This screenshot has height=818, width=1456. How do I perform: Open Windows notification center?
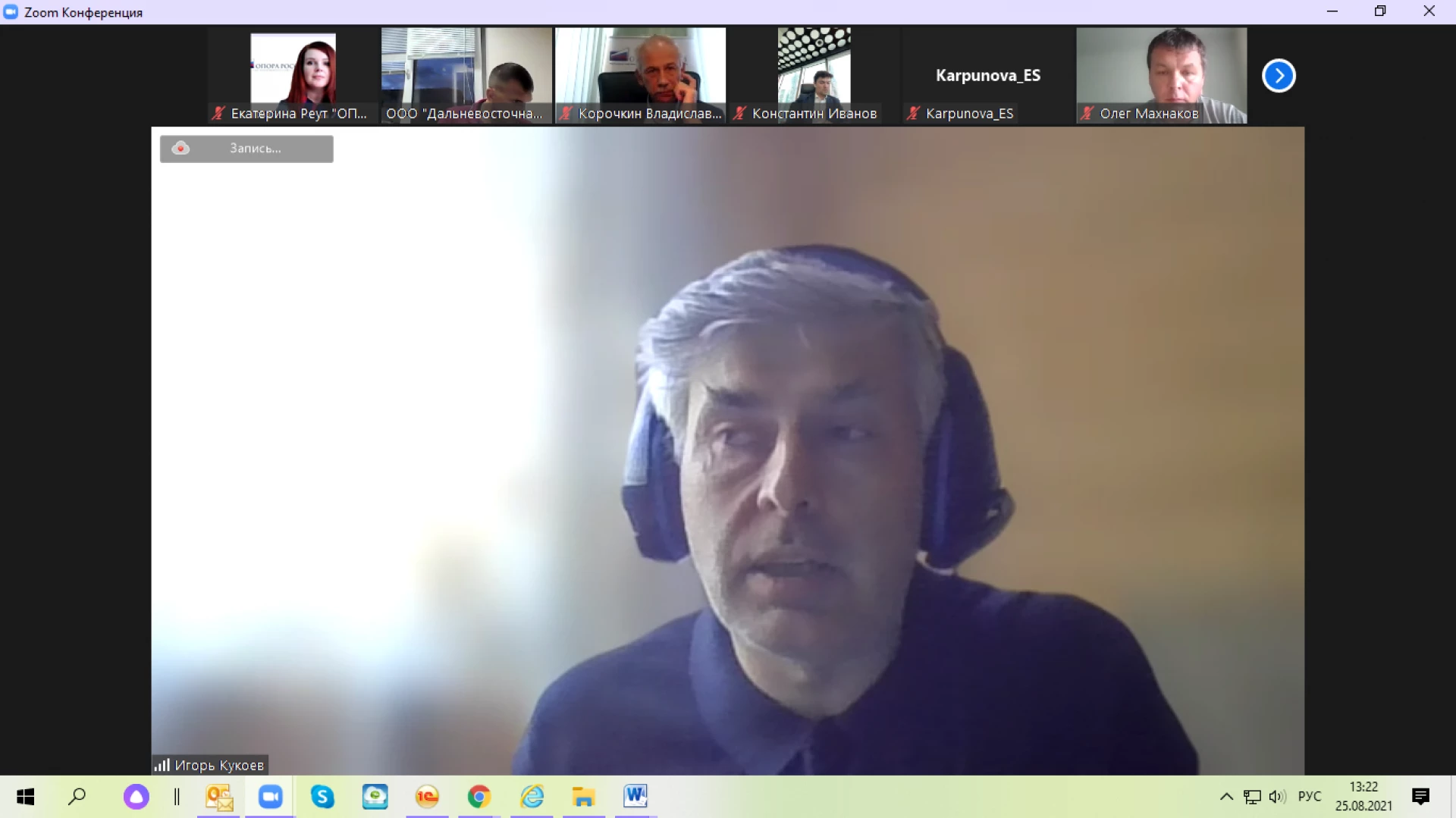tap(1420, 797)
